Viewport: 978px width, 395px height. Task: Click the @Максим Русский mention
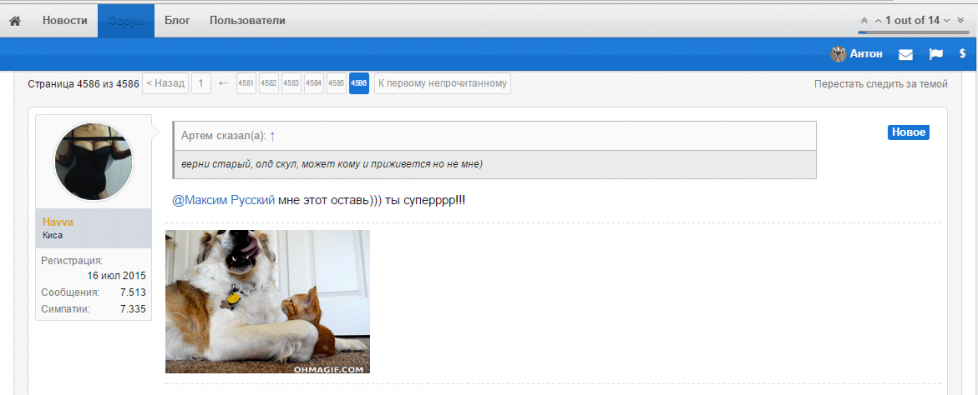pyautogui.click(x=223, y=200)
